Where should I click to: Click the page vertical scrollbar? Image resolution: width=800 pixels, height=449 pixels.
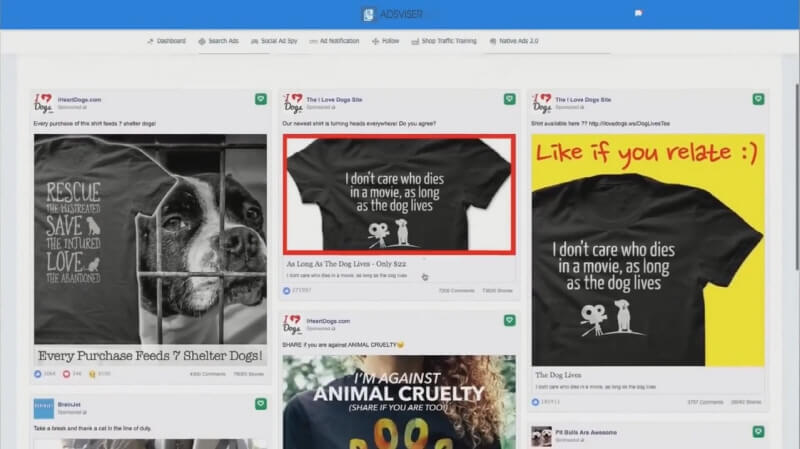pos(797,176)
